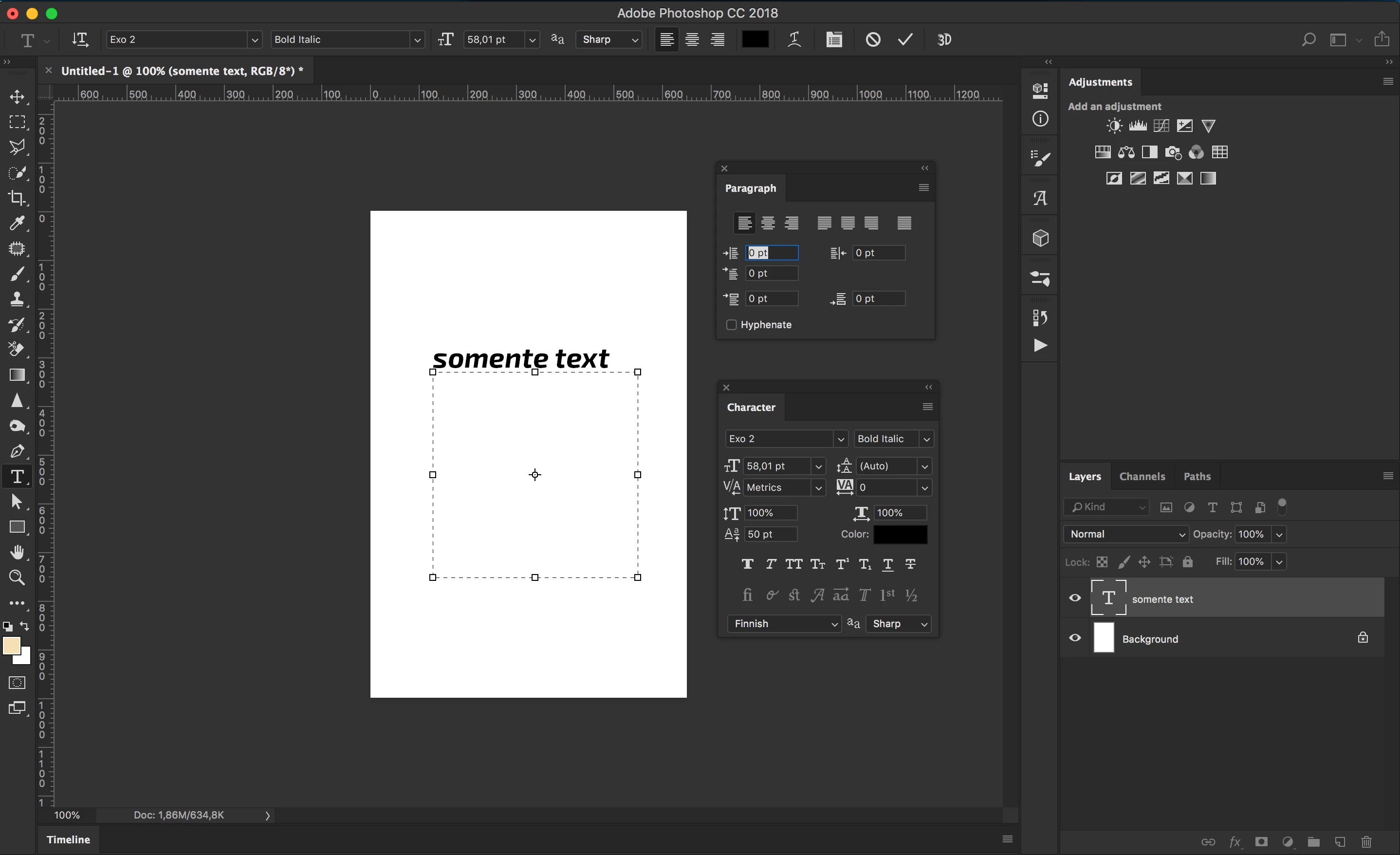
Task: Choose the Eyedropper tool
Action: [x=17, y=223]
